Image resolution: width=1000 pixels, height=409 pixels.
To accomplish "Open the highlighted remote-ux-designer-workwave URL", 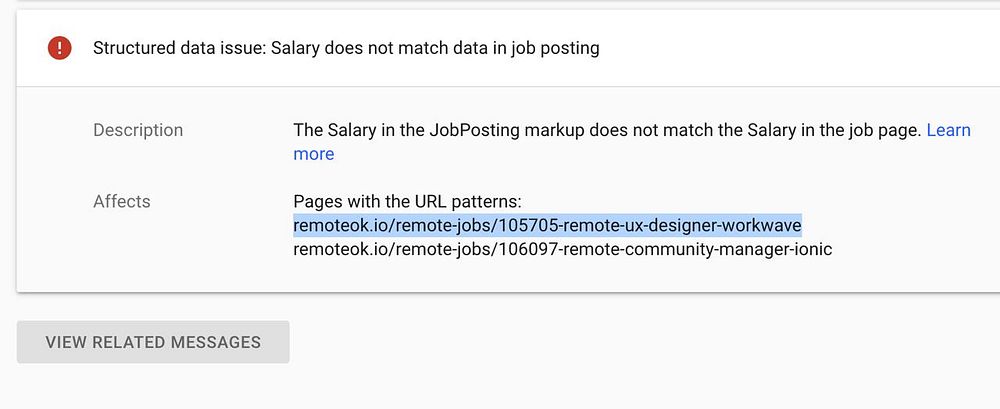I will tap(547, 225).
